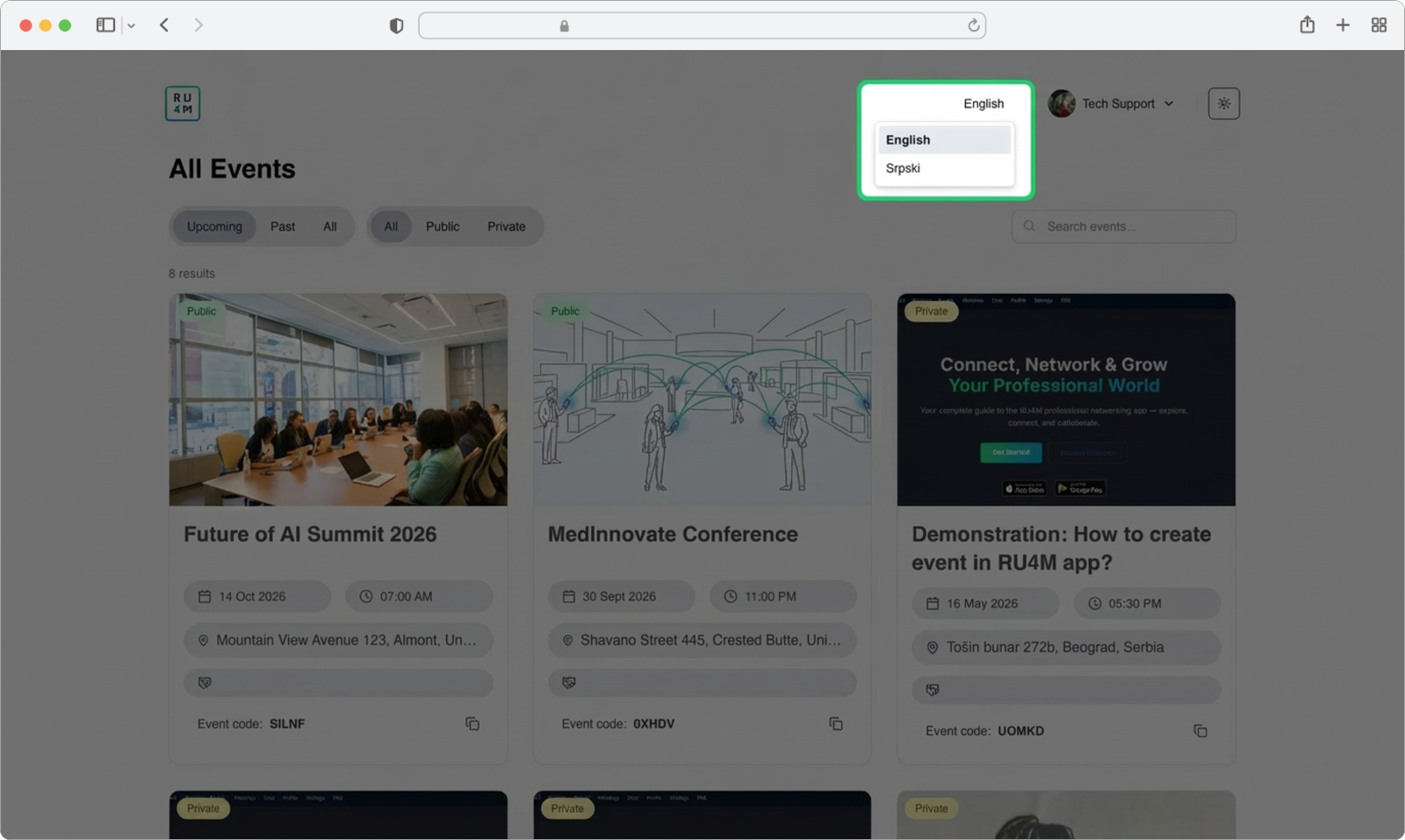Copy the SILNF event code
Screen dimensions: 1405x840
pos(472,724)
